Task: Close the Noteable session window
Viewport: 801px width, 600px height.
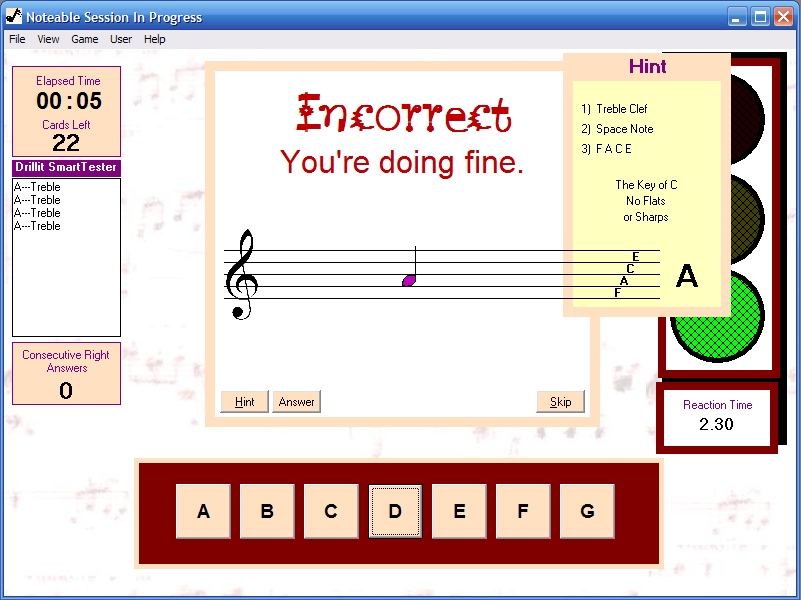Action: coord(784,17)
